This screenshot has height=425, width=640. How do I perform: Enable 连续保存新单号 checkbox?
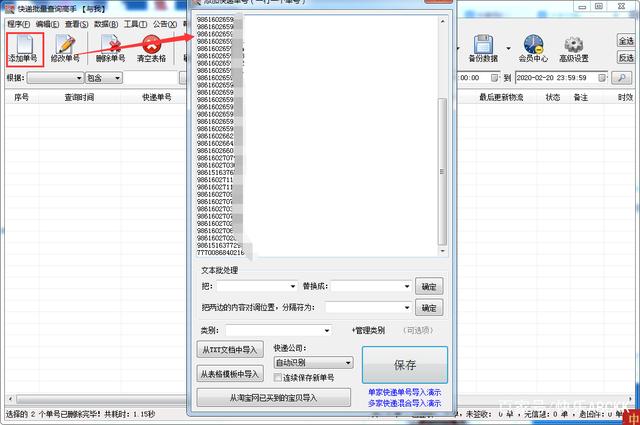(x=278, y=377)
